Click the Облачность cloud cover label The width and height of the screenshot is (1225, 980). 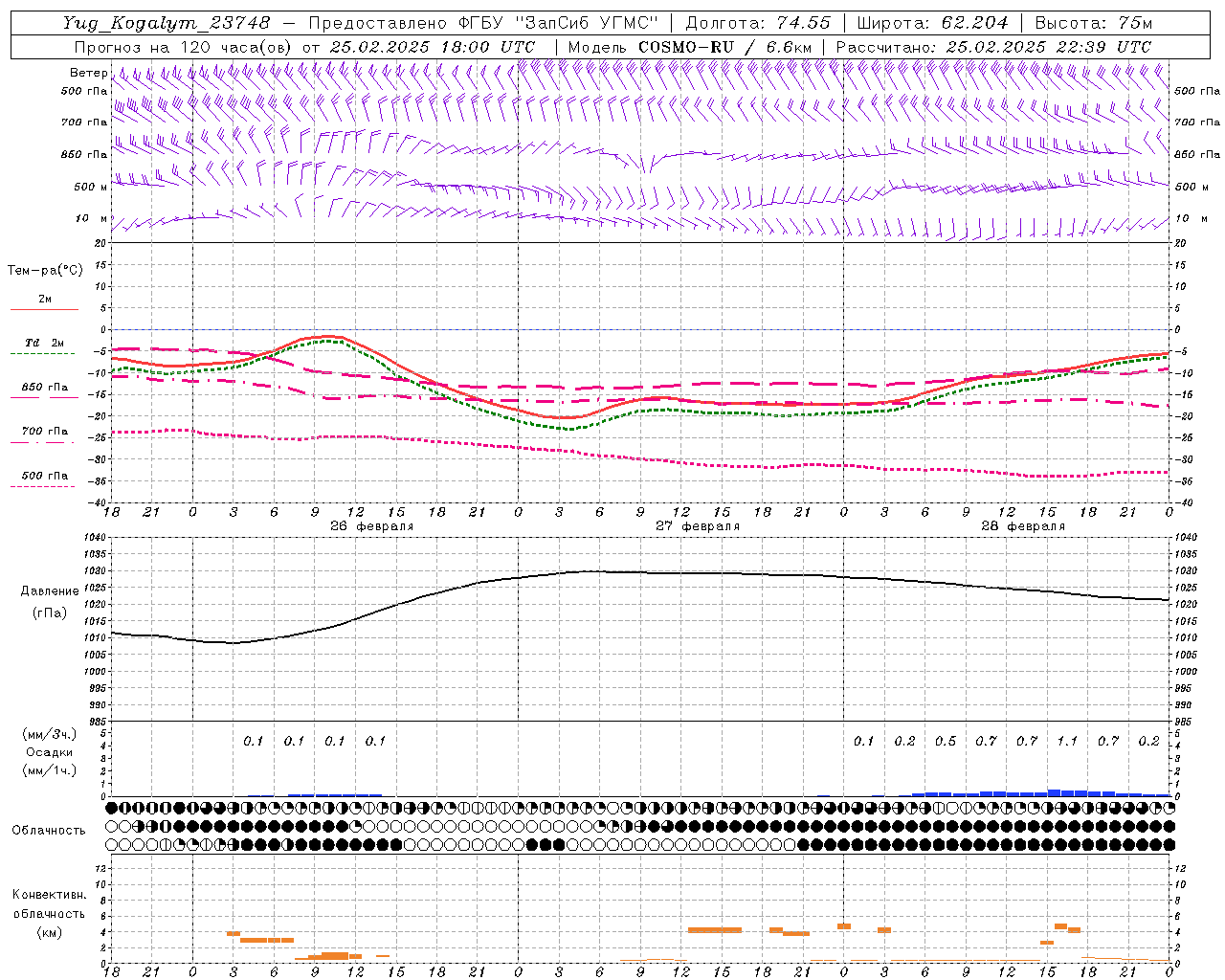pyautogui.click(x=49, y=830)
